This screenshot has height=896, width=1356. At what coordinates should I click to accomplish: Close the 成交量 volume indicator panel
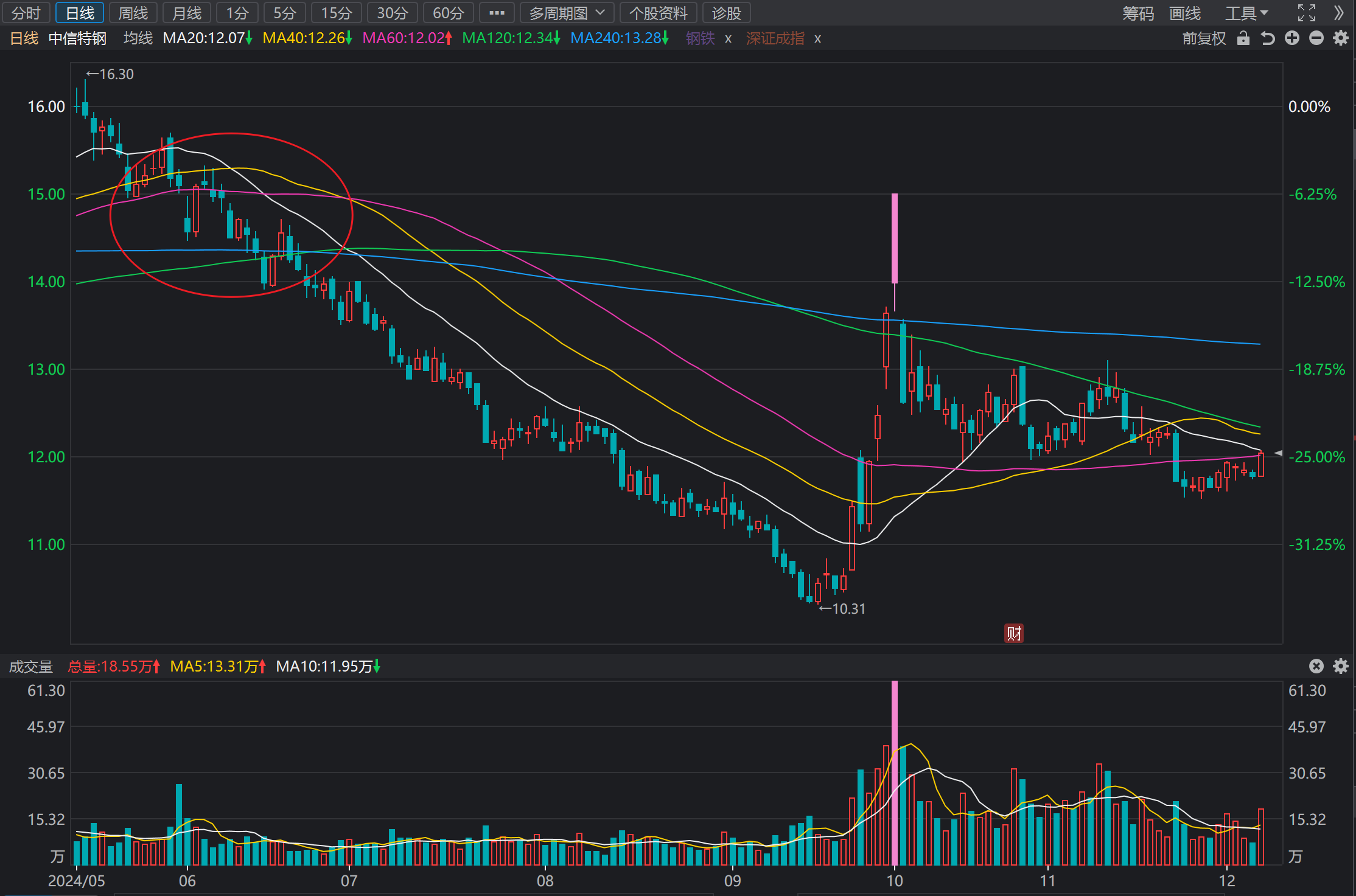(x=1316, y=666)
